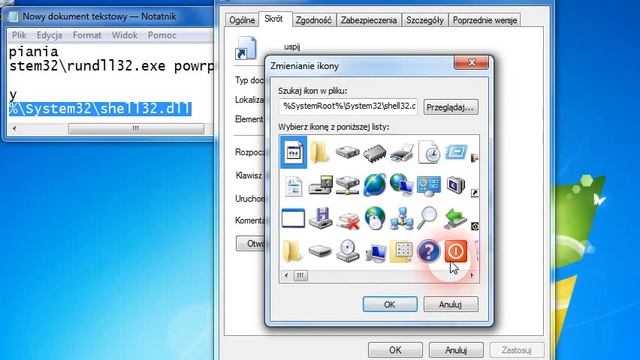Pick the open folder icon in bottom row

[293, 251]
